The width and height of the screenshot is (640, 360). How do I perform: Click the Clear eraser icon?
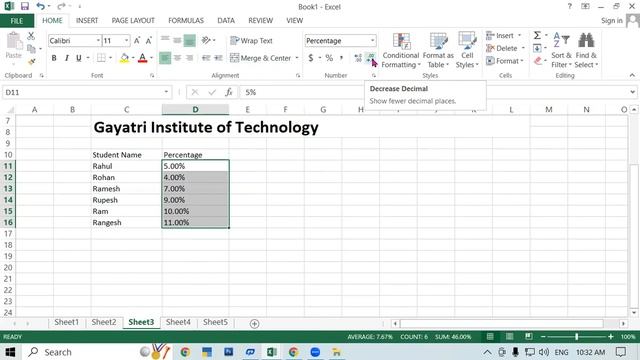[x=538, y=61]
